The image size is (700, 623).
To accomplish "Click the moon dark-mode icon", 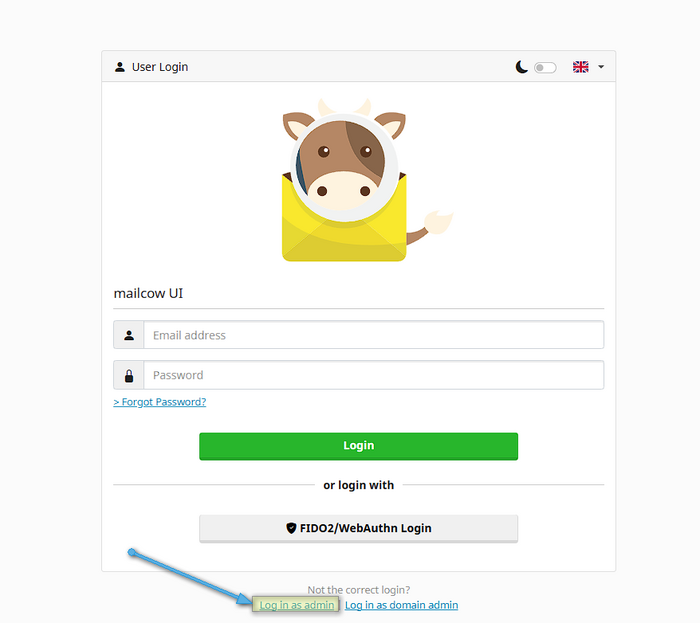I will pos(521,67).
